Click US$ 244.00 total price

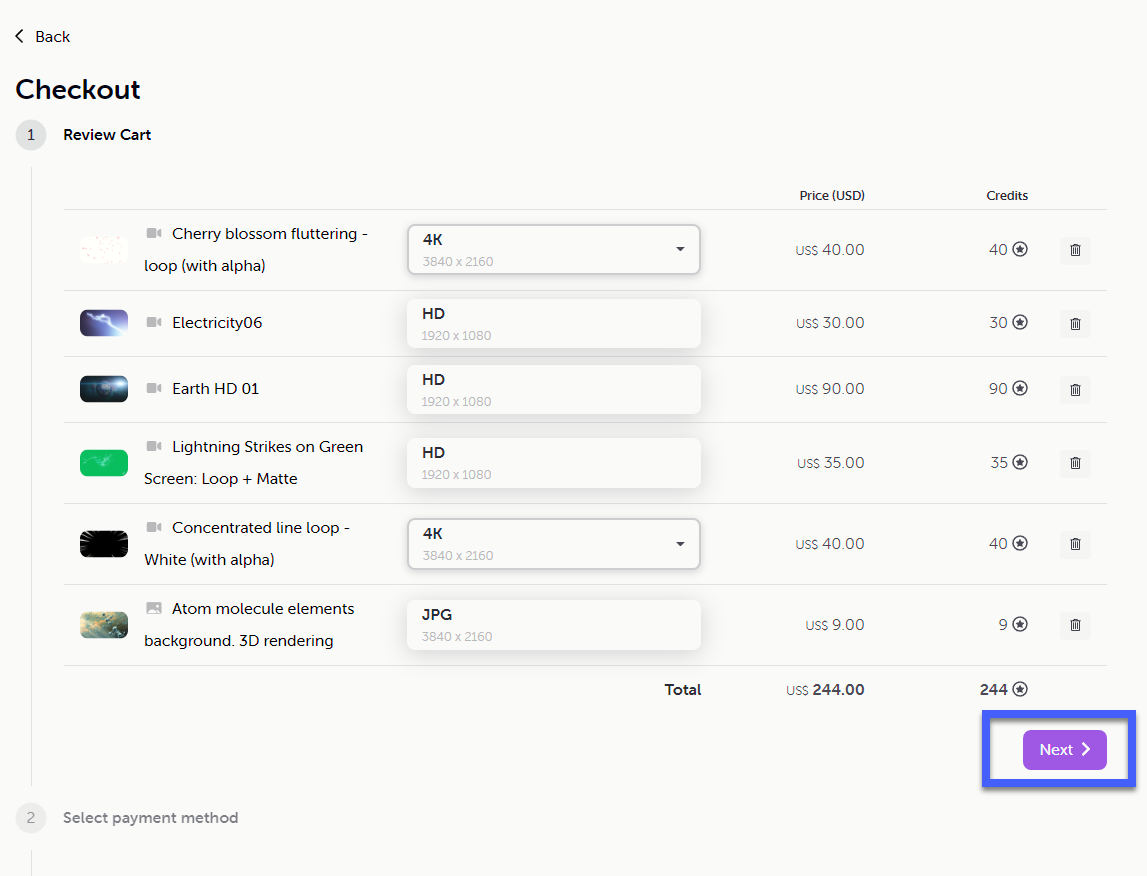point(825,690)
